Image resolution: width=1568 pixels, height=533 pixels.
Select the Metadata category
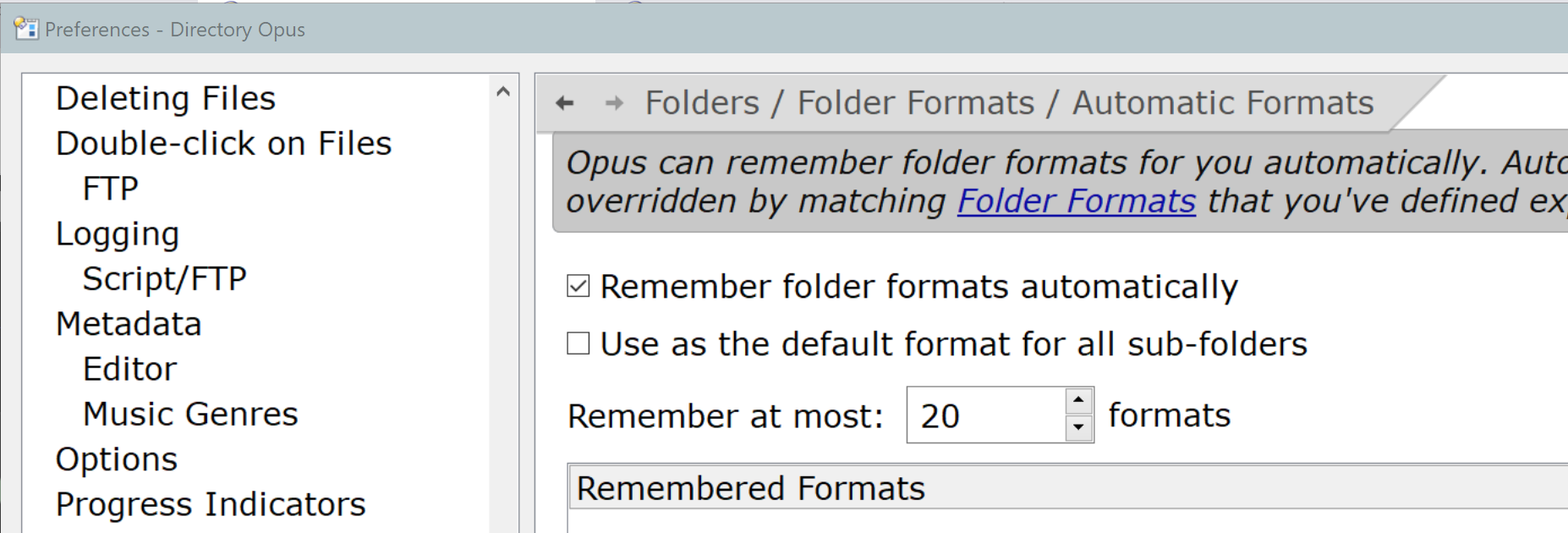click(x=129, y=324)
